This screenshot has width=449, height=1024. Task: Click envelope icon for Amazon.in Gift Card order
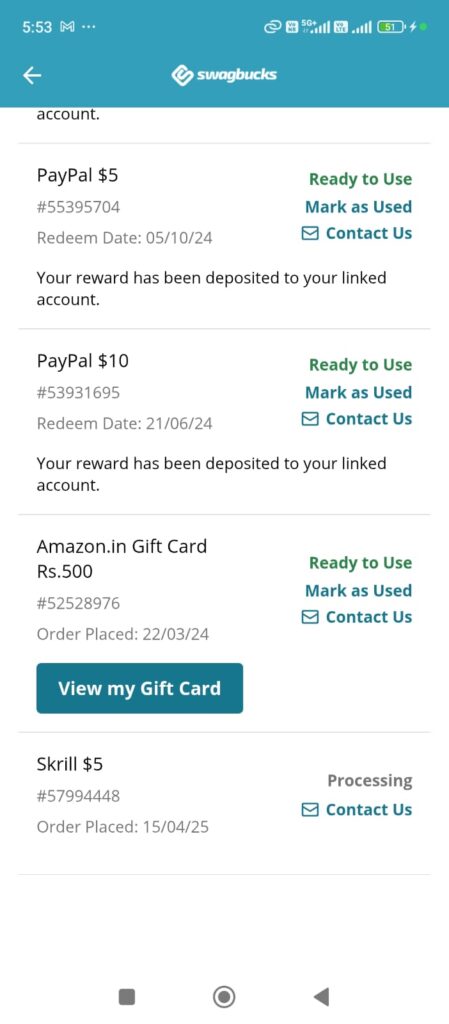click(310, 617)
